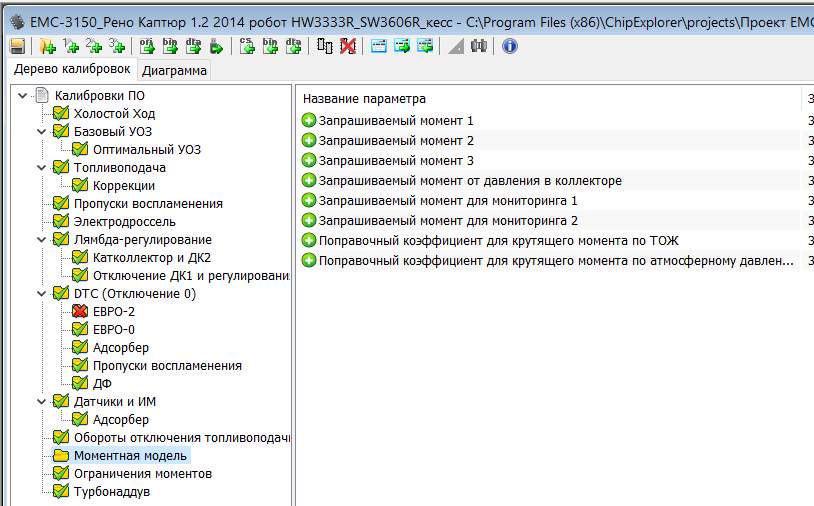Collapse the Базовый УОЗ tree node

42,132
